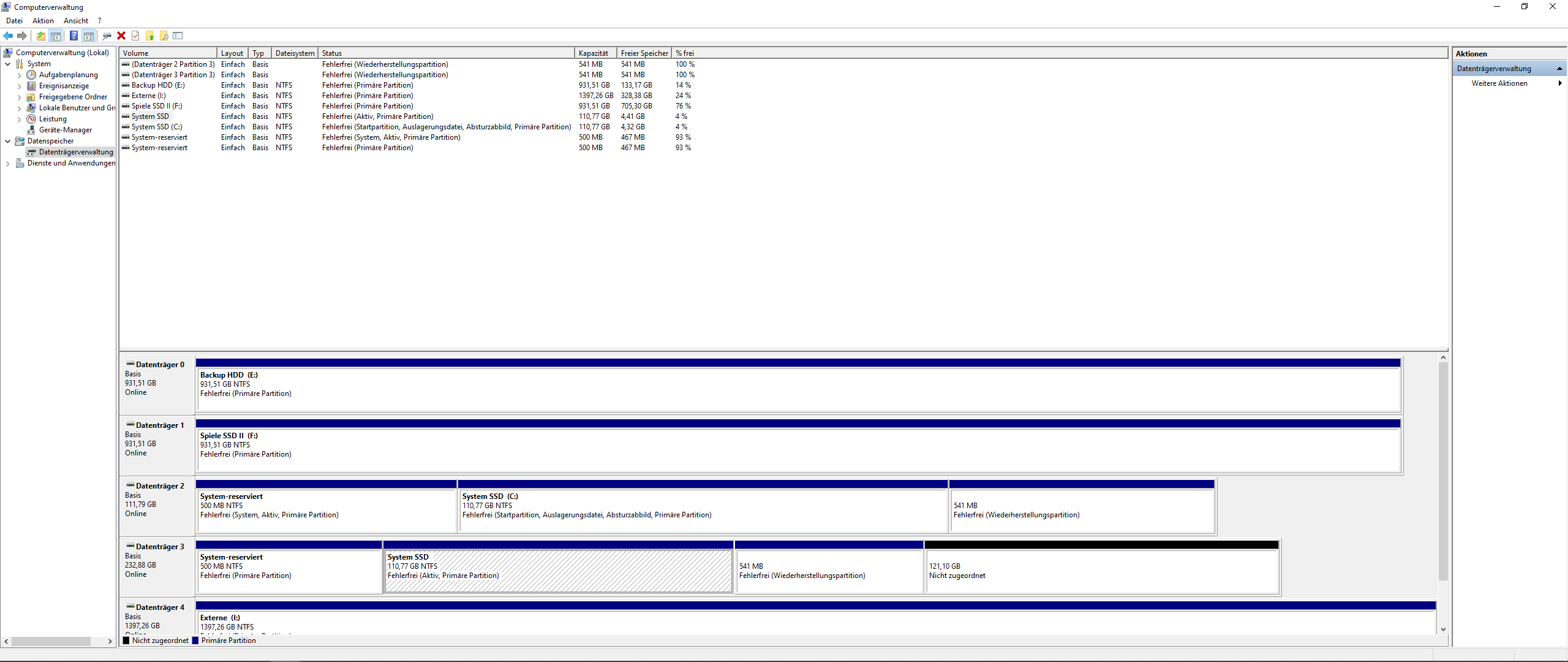1568x662 pixels.
Task: Click the folder with magnifier toolbar icon
Action: coord(164,36)
